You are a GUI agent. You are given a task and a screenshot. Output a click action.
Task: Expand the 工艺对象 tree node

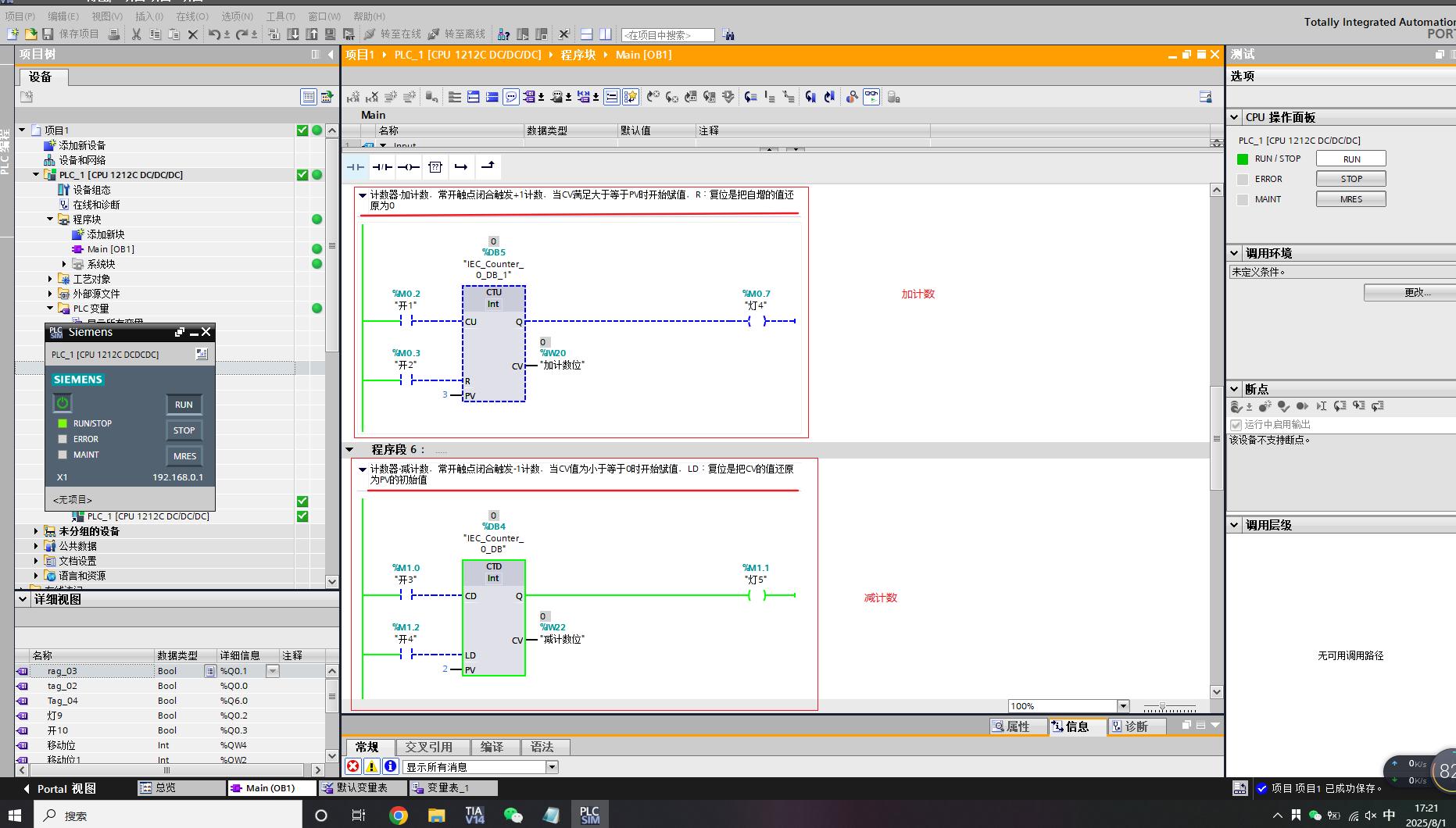[x=50, y=279]
